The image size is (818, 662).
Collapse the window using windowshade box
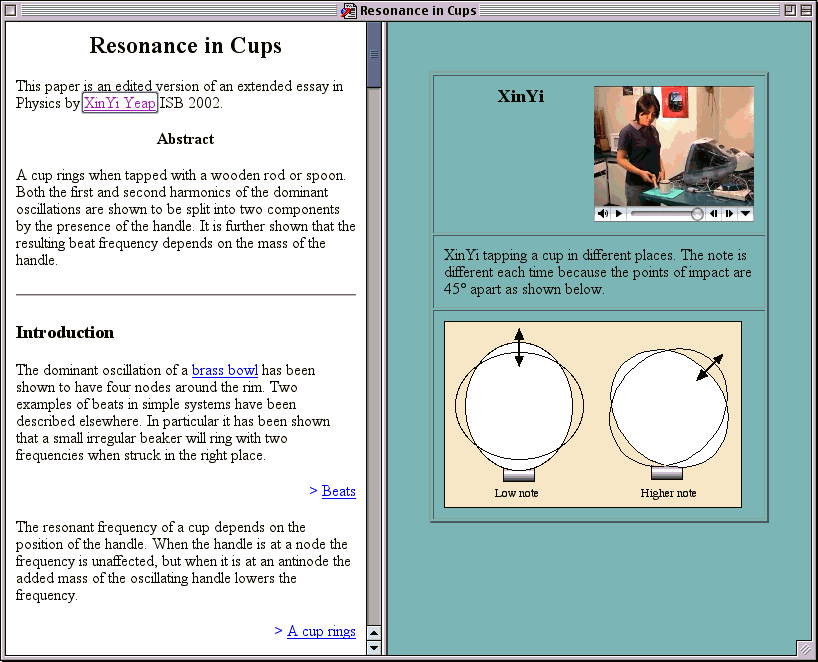click(806, 10)
